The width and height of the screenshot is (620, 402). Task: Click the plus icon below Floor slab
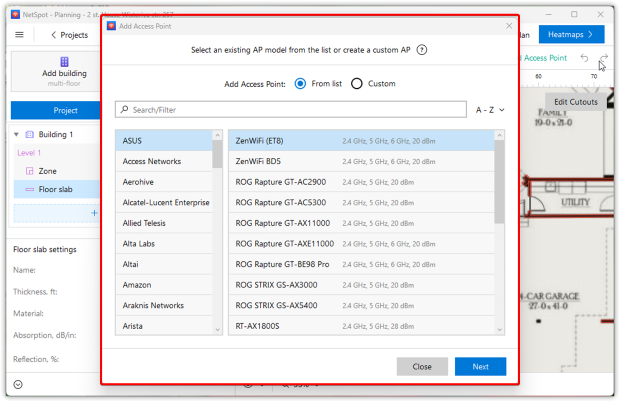94,213
